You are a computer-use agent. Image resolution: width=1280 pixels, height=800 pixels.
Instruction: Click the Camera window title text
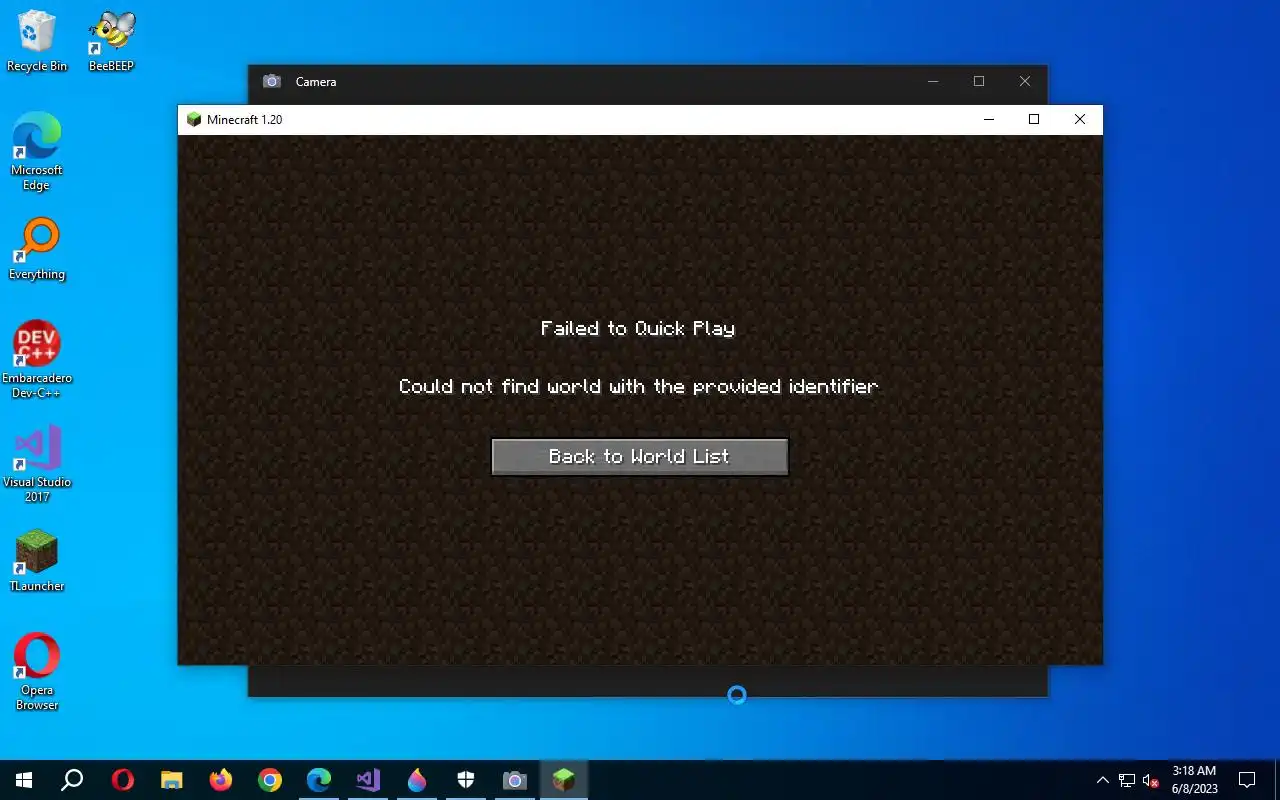(316, 82)
